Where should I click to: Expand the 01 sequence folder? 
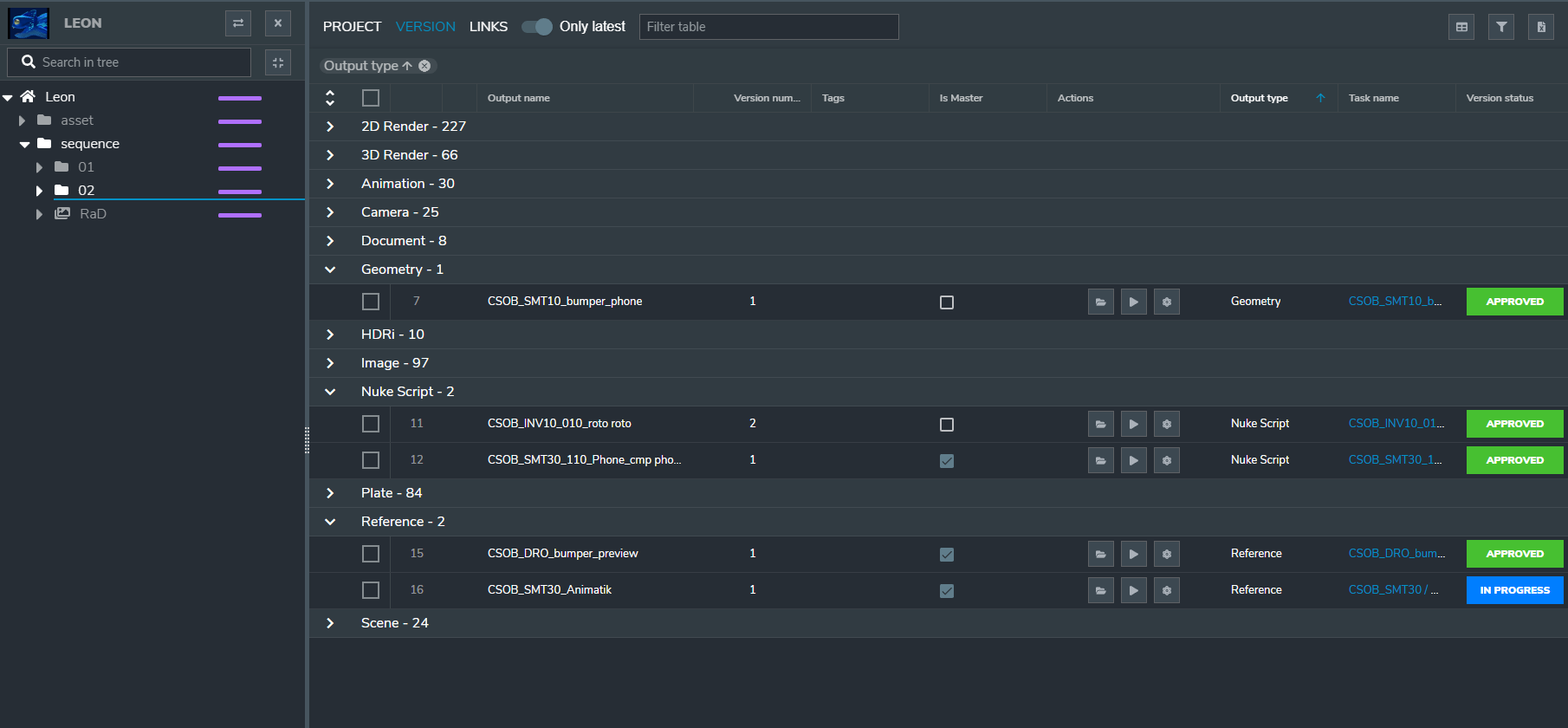[39, 167]
